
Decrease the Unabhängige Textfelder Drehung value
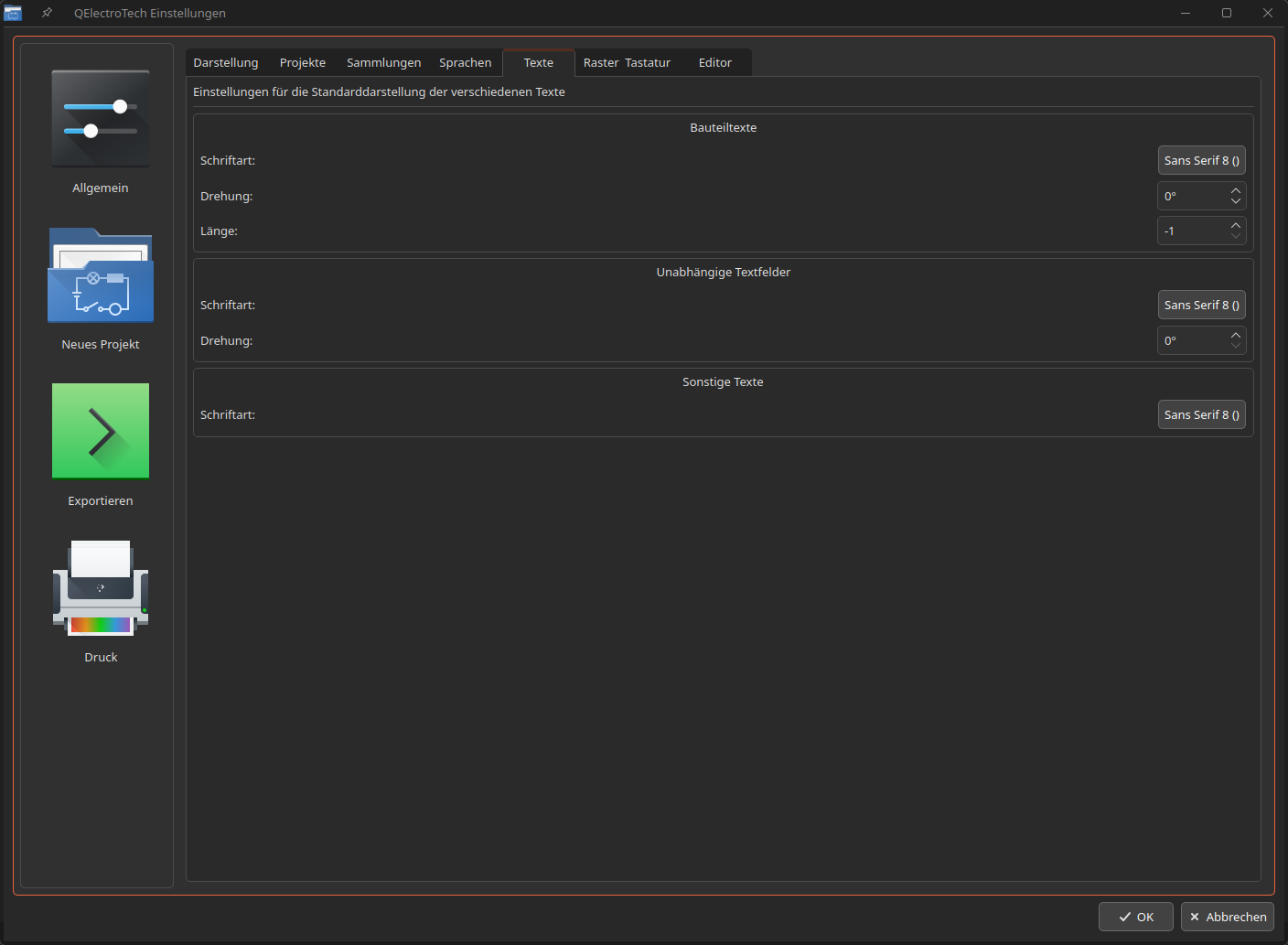[1236, 346]
